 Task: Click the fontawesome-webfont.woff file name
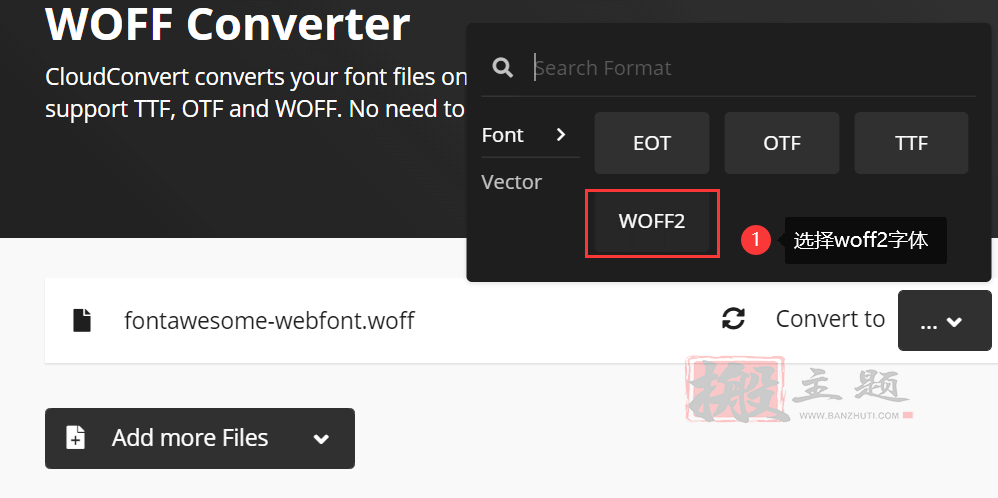269,320
